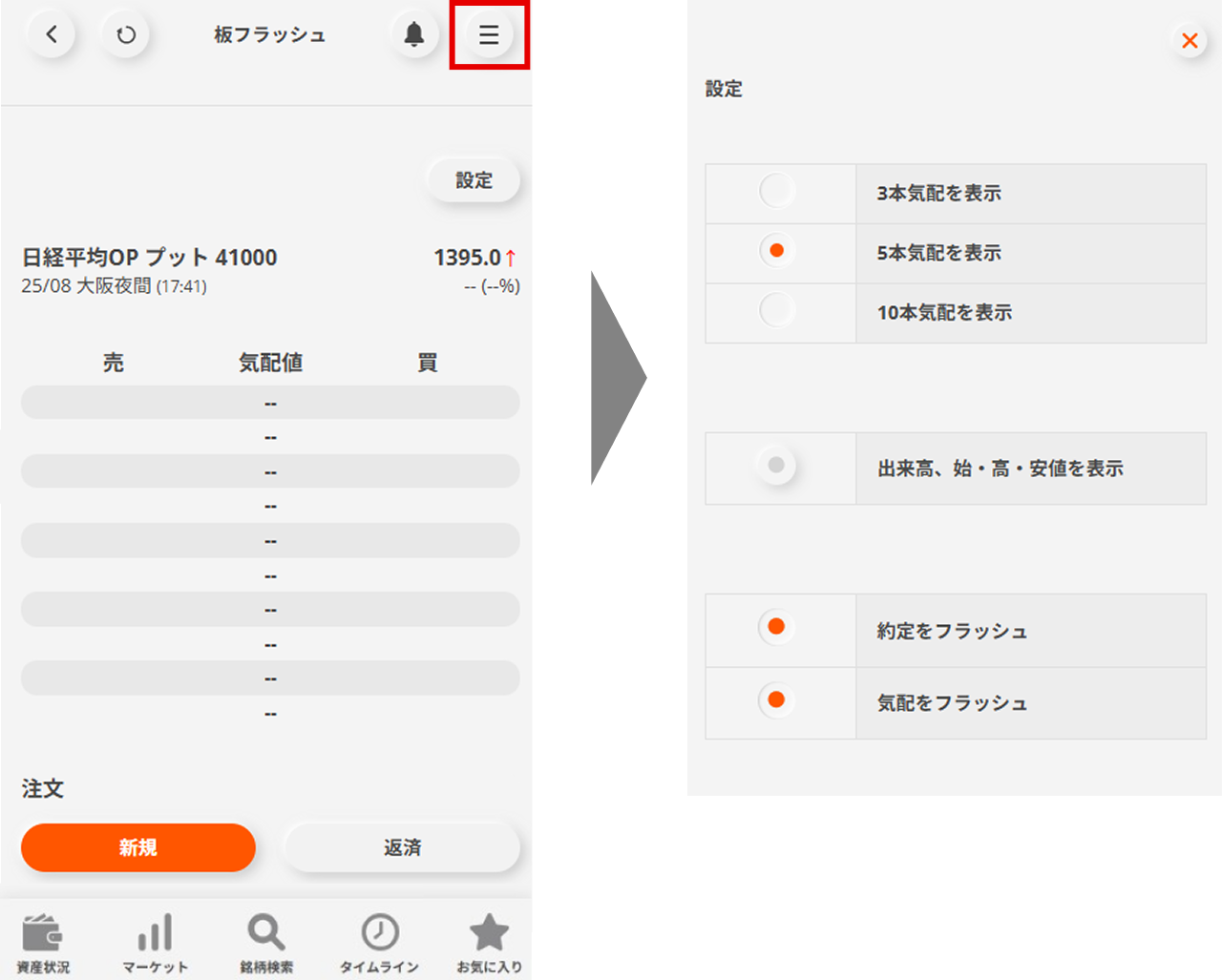Toggle 気配をフラッシュ option
1222x980 pixels.
click(776, 700)
